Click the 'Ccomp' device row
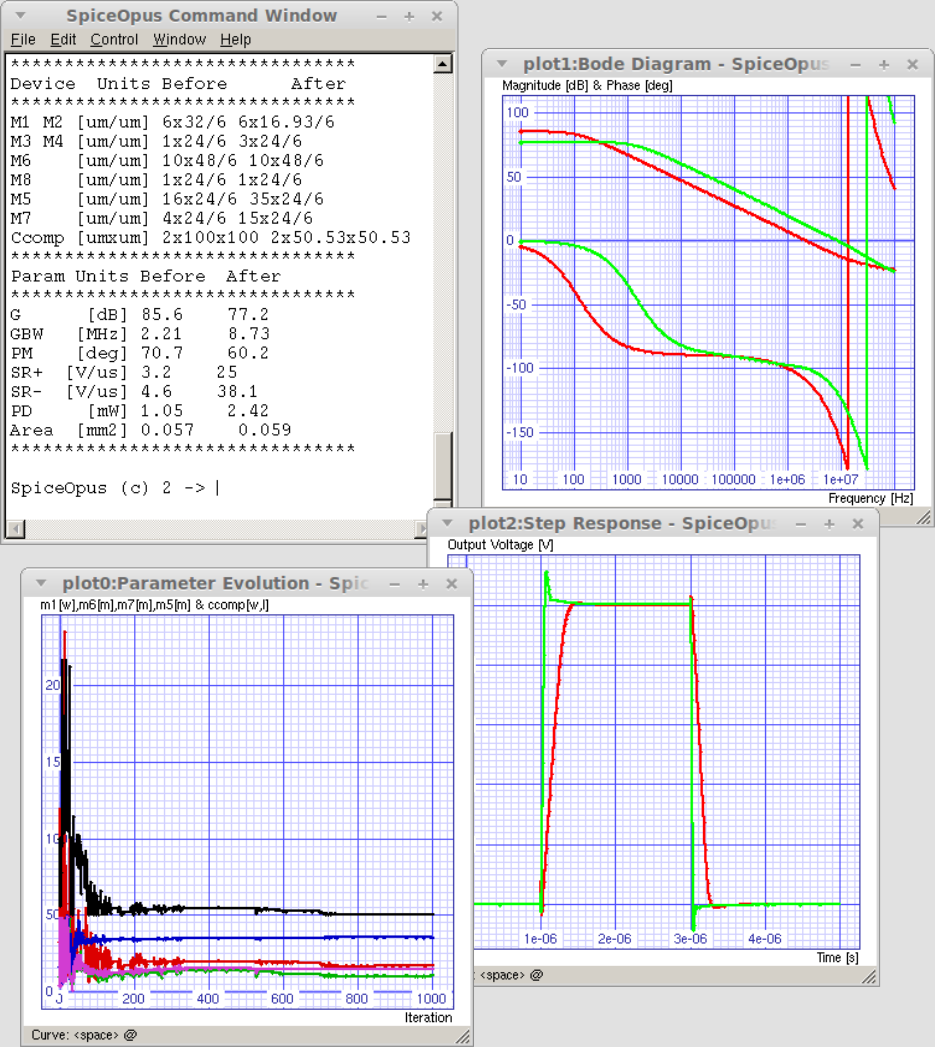 coord(210,238)
